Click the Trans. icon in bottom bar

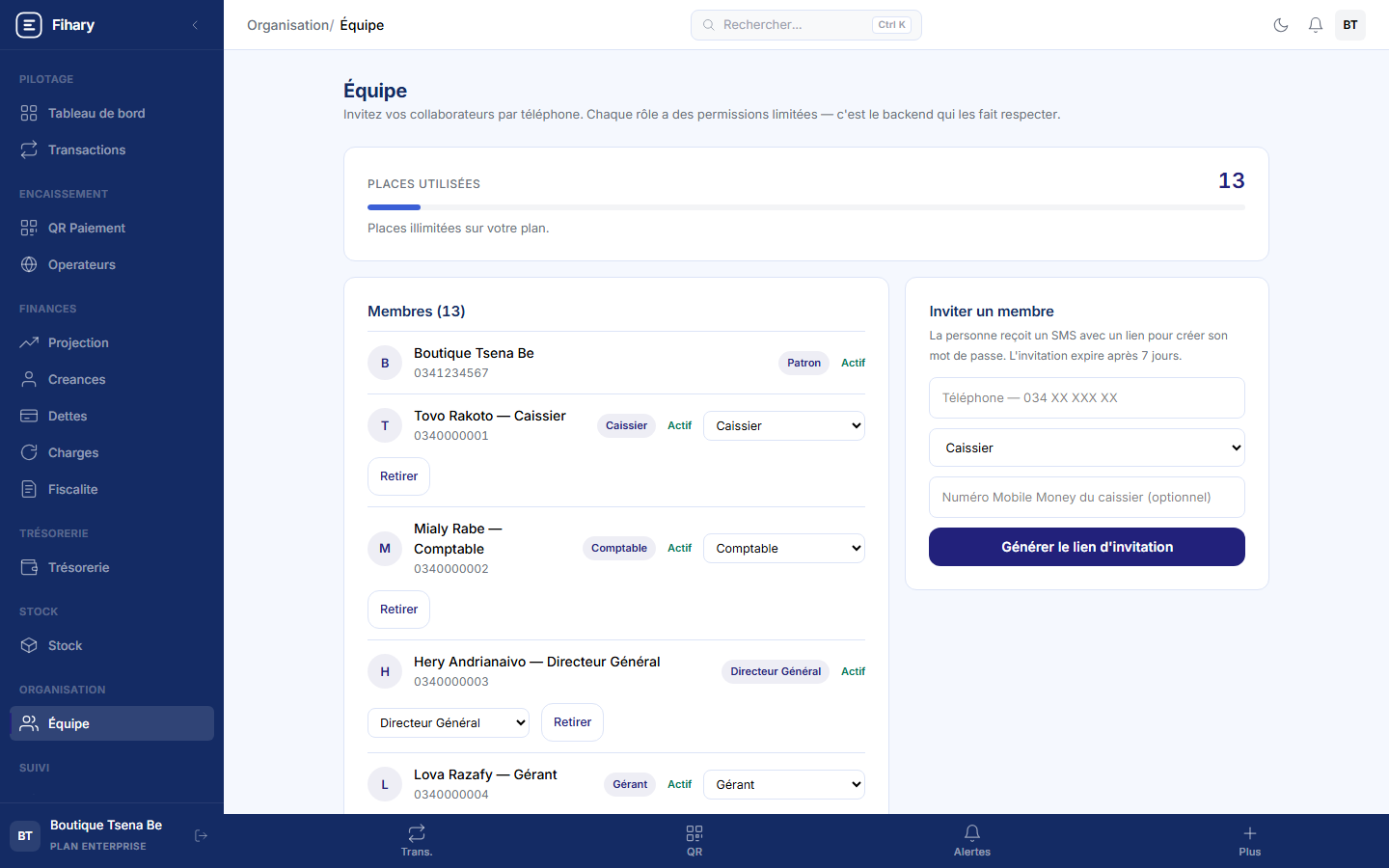point(417,833)
